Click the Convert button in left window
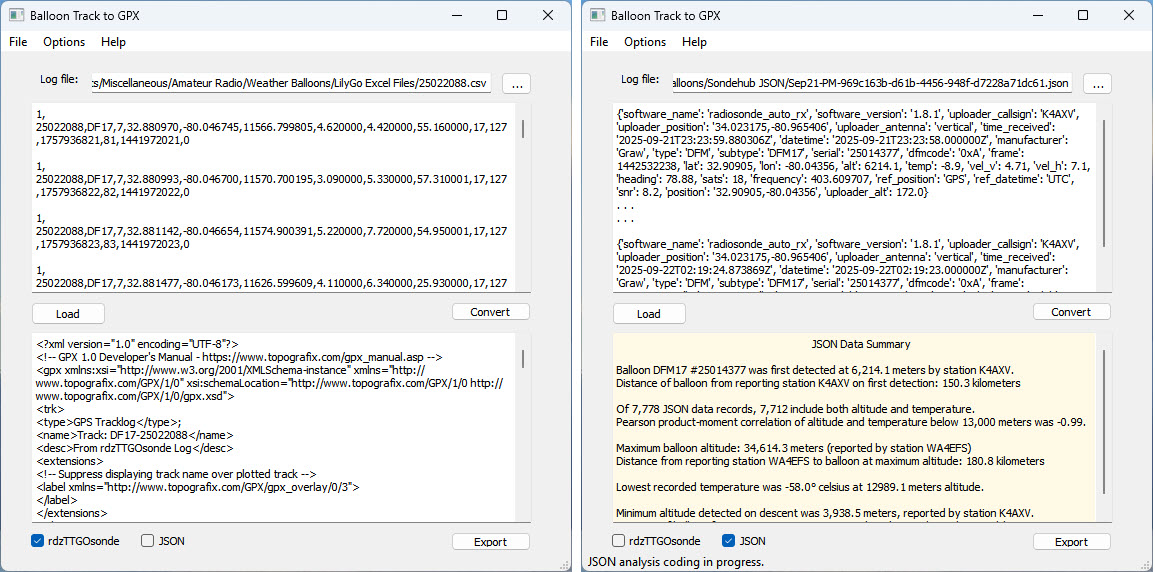Viewport: 1155px width, 572px height. (x=491, y=312)
